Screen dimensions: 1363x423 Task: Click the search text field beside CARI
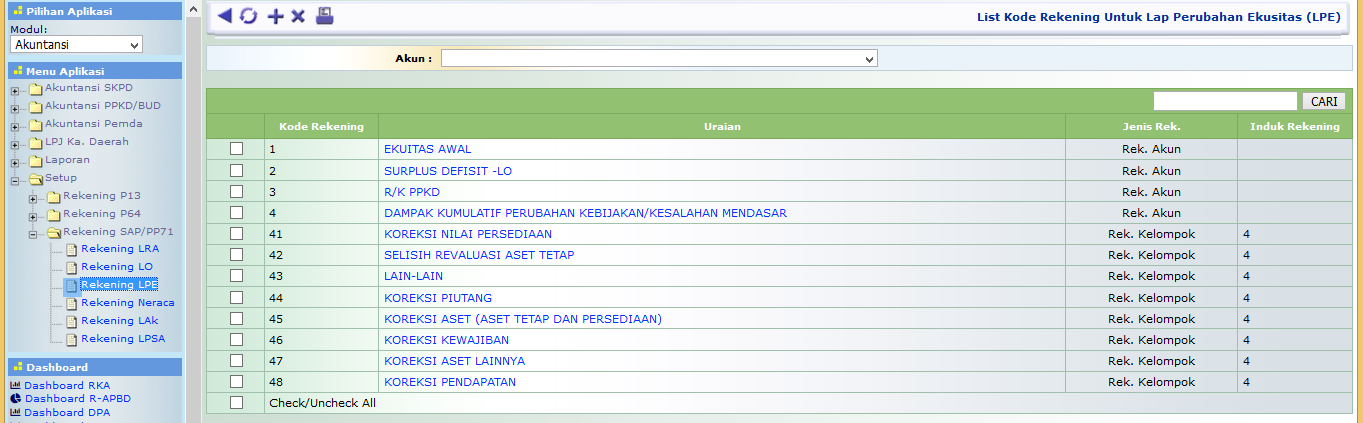[x=1224, y=101]
